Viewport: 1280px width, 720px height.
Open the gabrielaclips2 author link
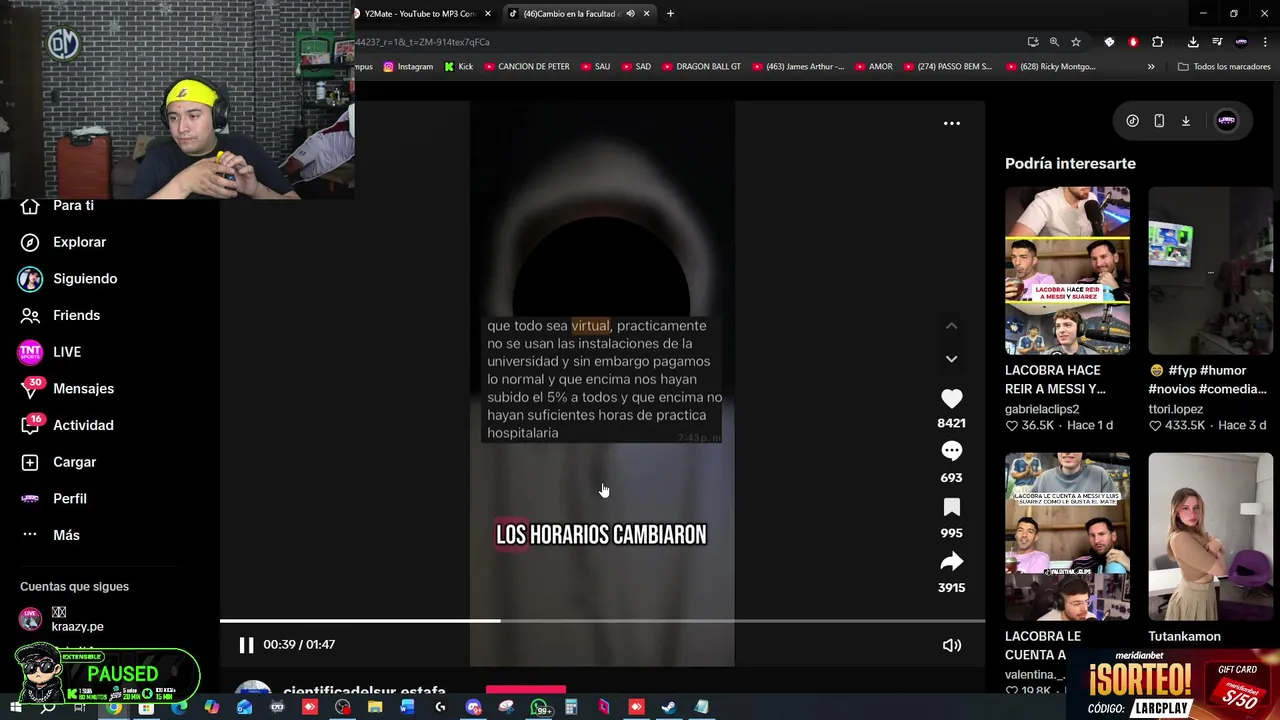tap(1042, 409)
